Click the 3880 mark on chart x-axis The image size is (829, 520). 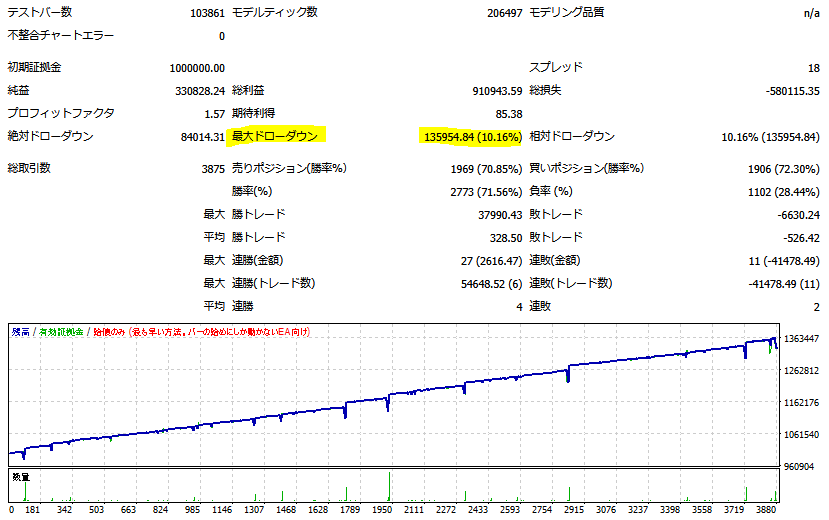tap(767, 510)
